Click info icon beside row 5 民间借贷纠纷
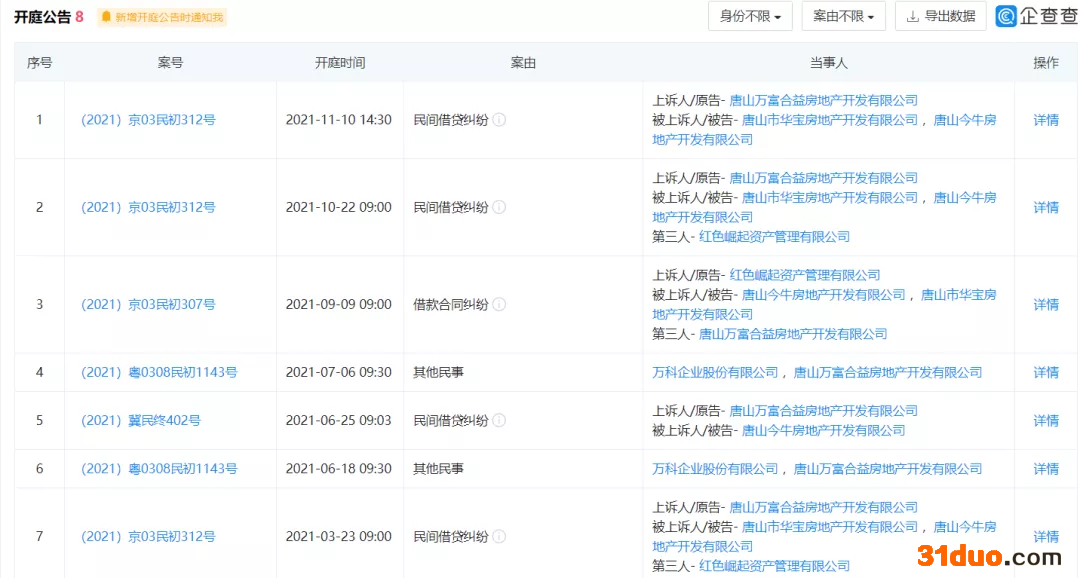The image size is (1080, 578). click(x=499, y=420)
